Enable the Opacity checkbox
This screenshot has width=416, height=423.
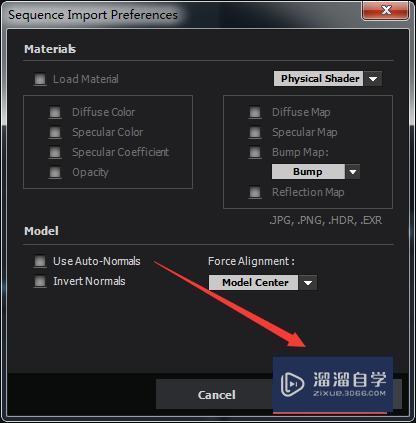pyautogui.click(x=55, y=172)
